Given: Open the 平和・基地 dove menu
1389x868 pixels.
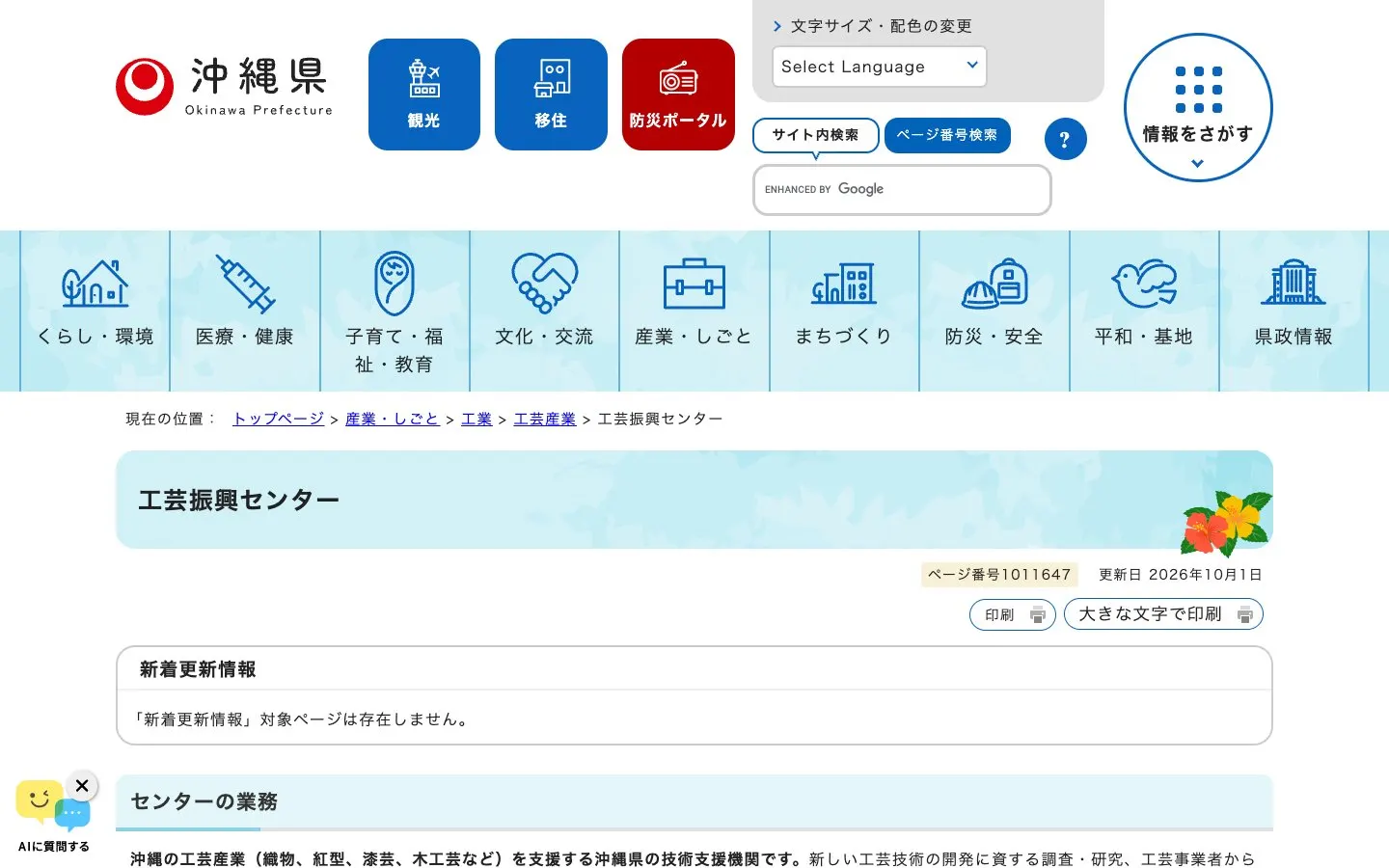Looking at the screenshot, I should [1144, 311].
